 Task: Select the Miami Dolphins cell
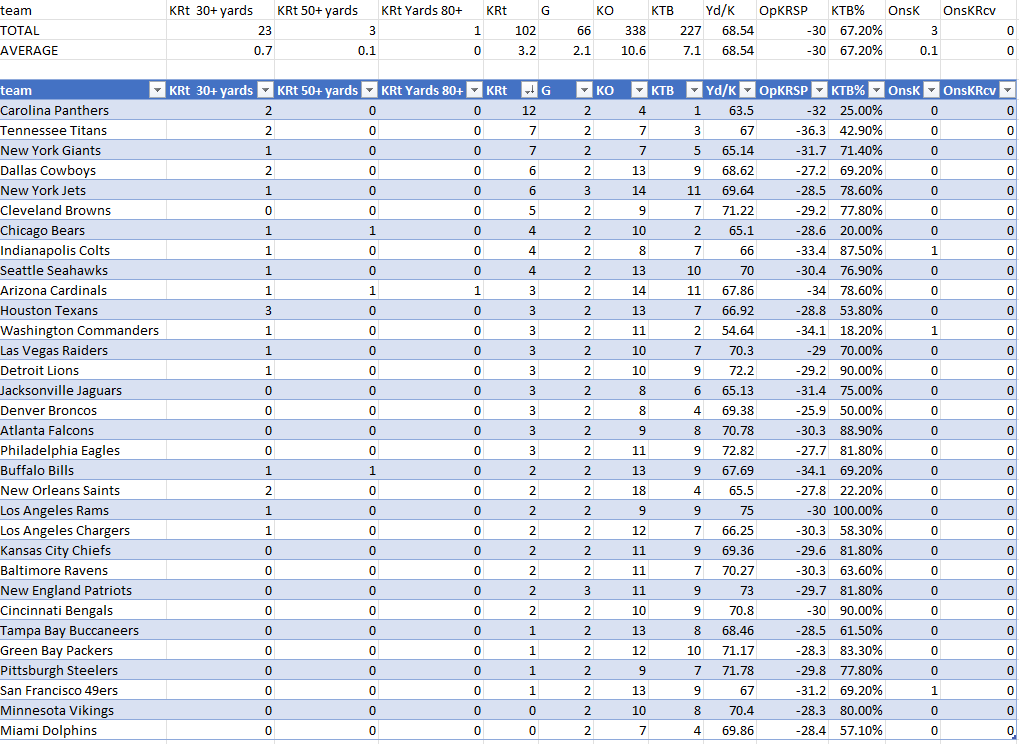(x=83, y=730)
